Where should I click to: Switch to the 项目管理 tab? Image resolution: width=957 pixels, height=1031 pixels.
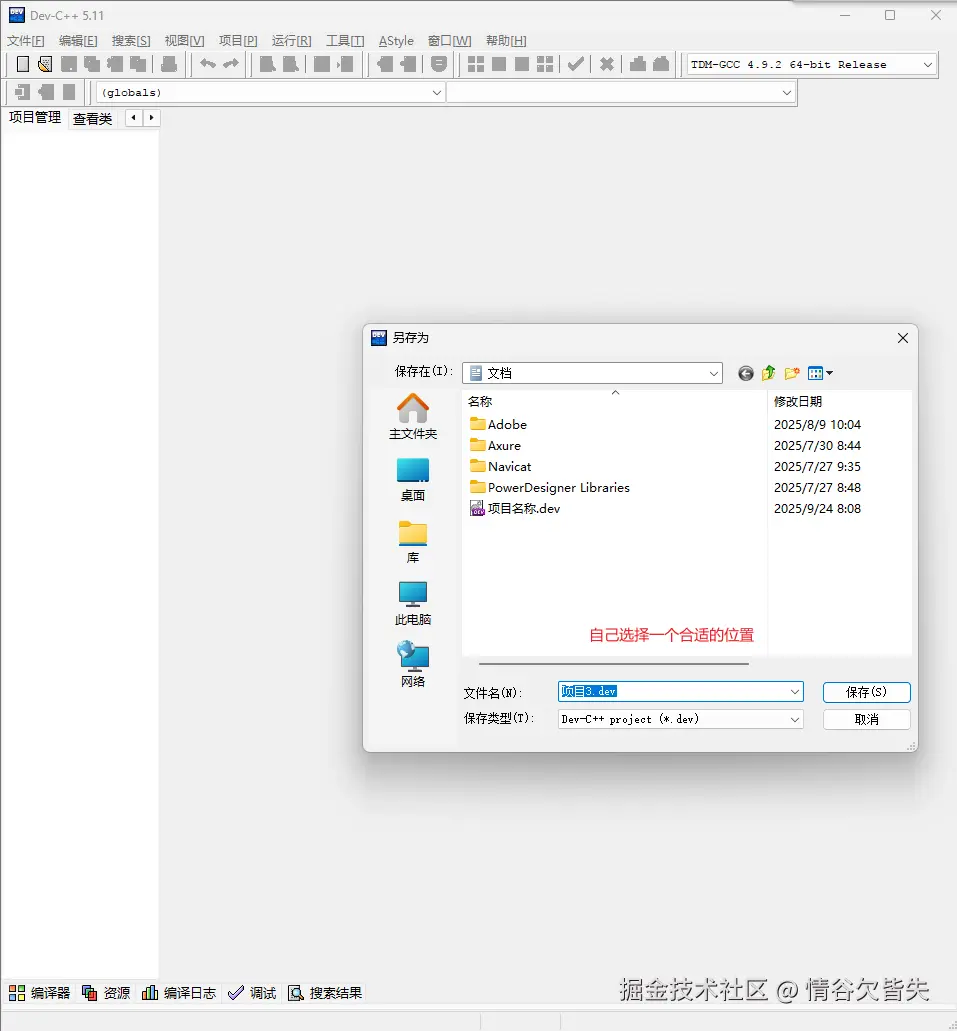(x=35, y=118)
